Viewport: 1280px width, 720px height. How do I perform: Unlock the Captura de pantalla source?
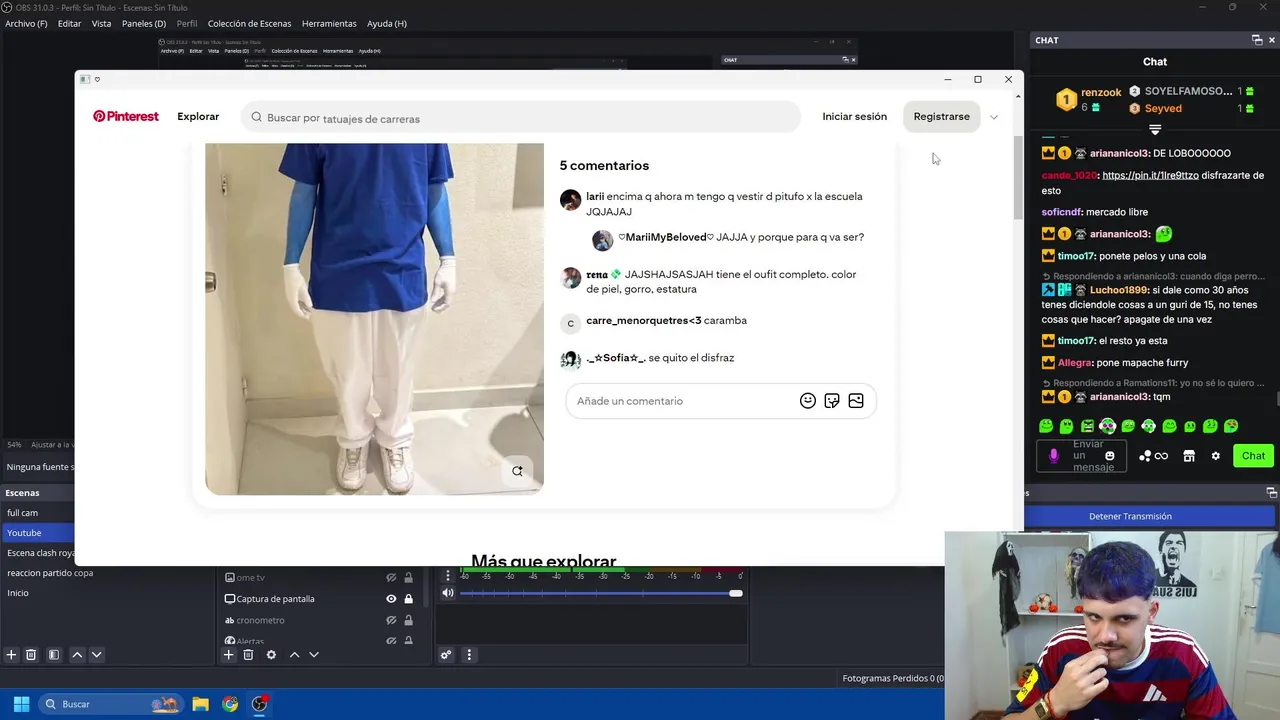pyautogui.click(x=408, y=599)
